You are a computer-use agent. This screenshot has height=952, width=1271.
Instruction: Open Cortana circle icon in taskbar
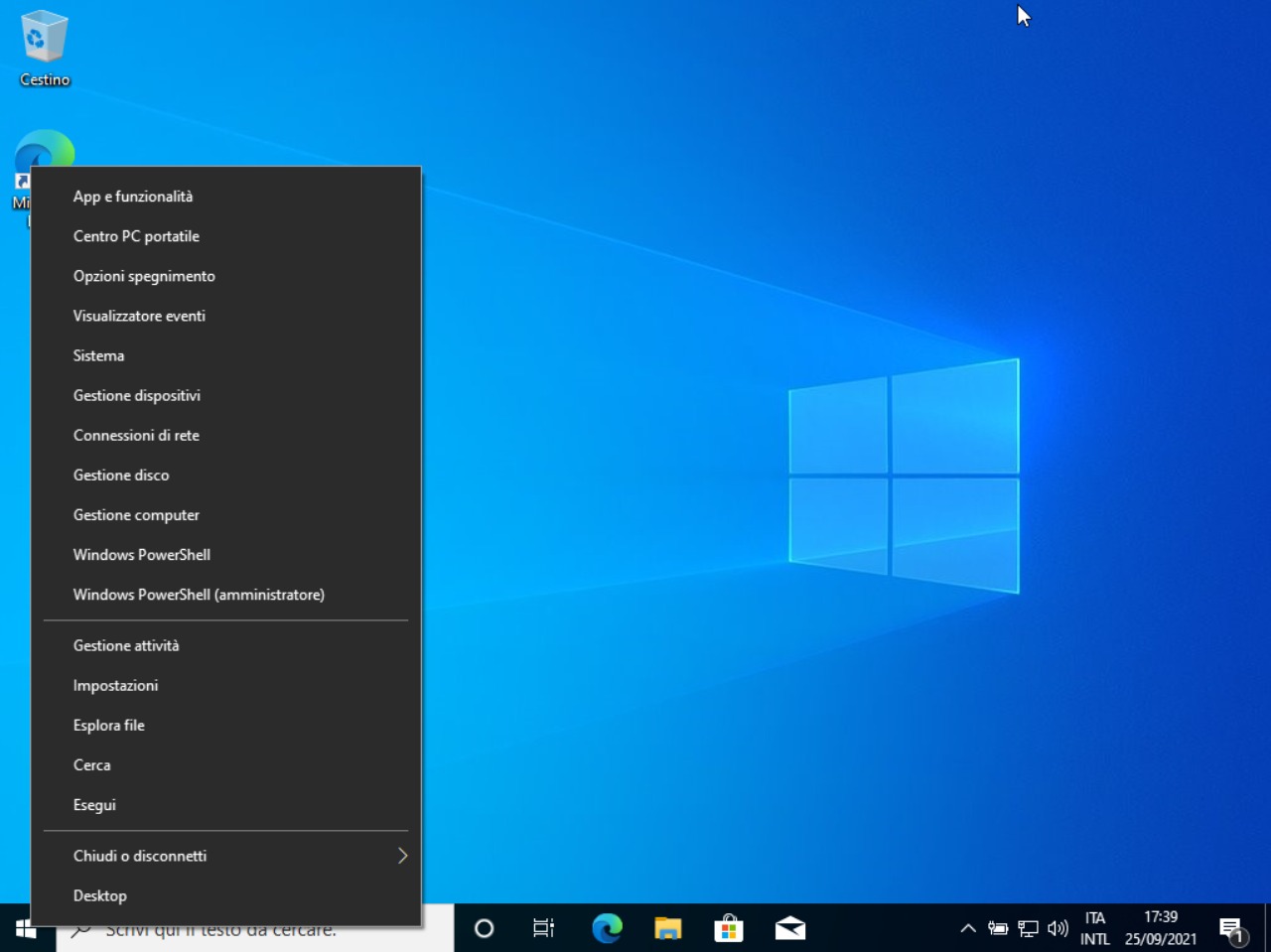tap(484, 928)
